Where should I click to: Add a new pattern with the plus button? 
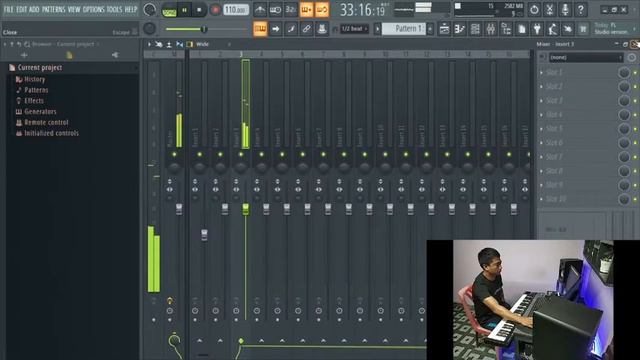tap(430, 29)
